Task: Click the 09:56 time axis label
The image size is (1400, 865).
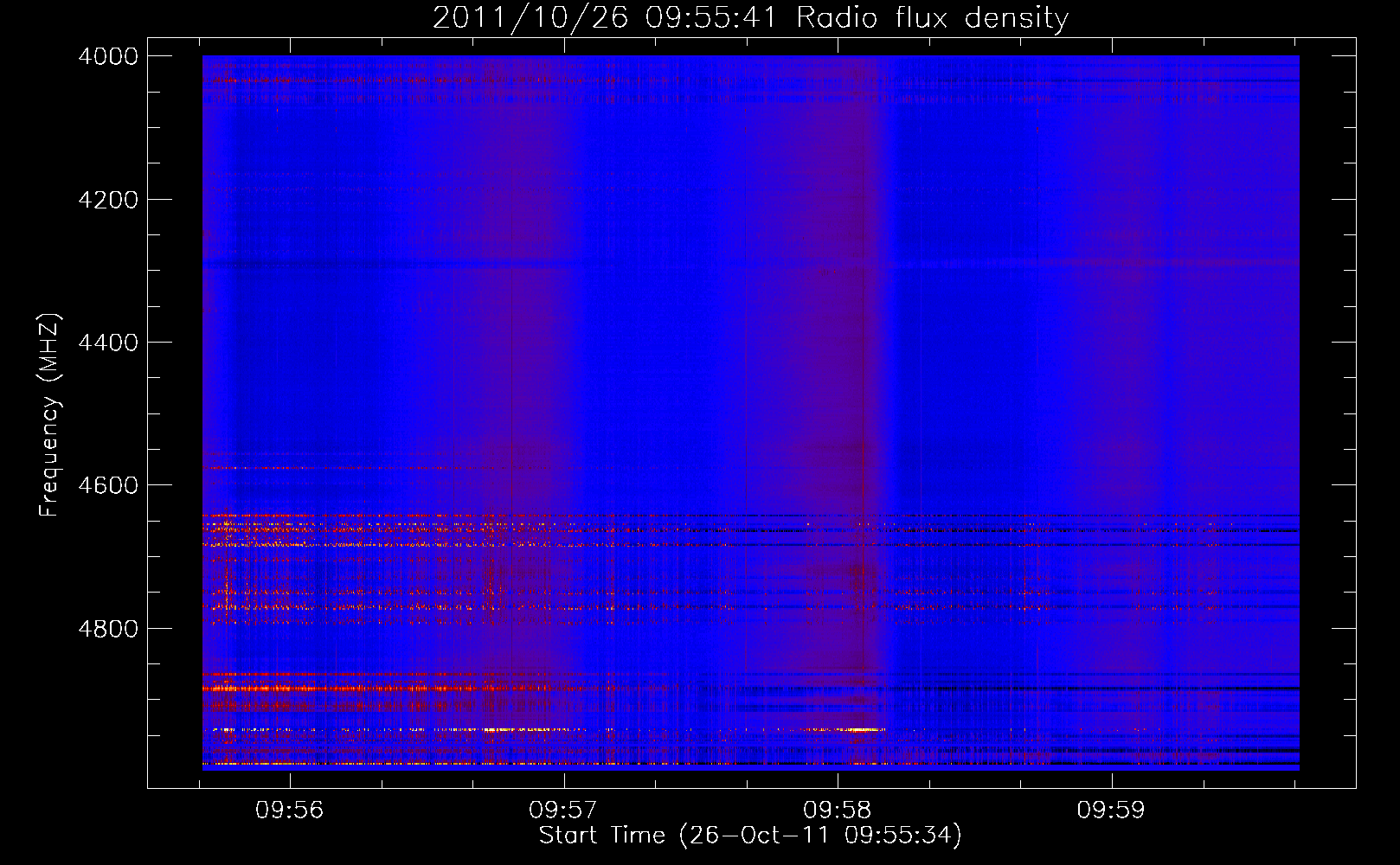Action: [x=290, y=811]
